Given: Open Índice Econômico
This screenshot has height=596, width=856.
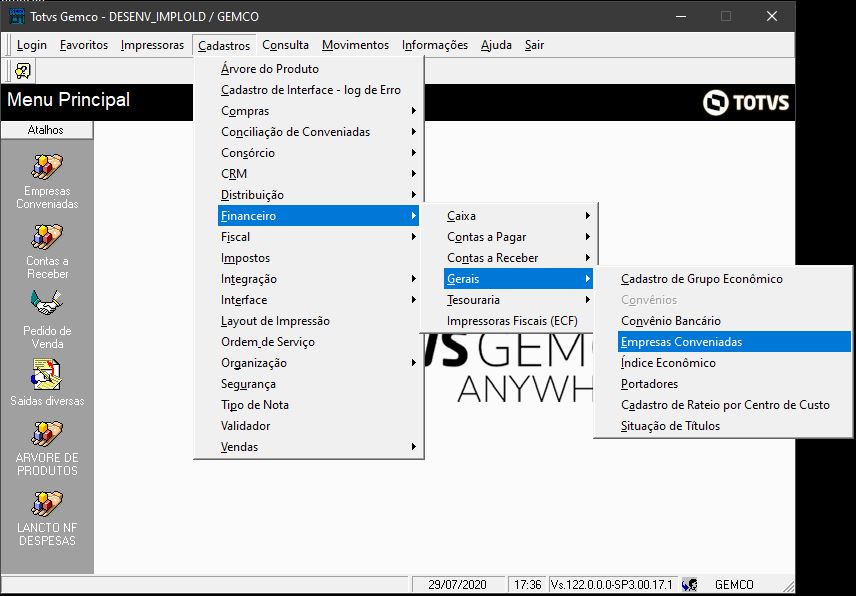Looking at the screenshot, I should [x=734, y=363].
